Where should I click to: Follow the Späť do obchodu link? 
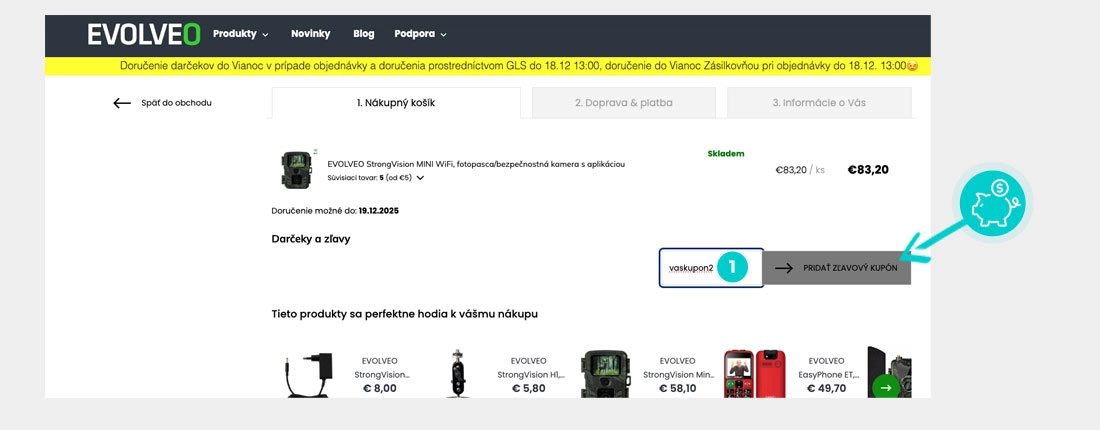click(176, 103)
